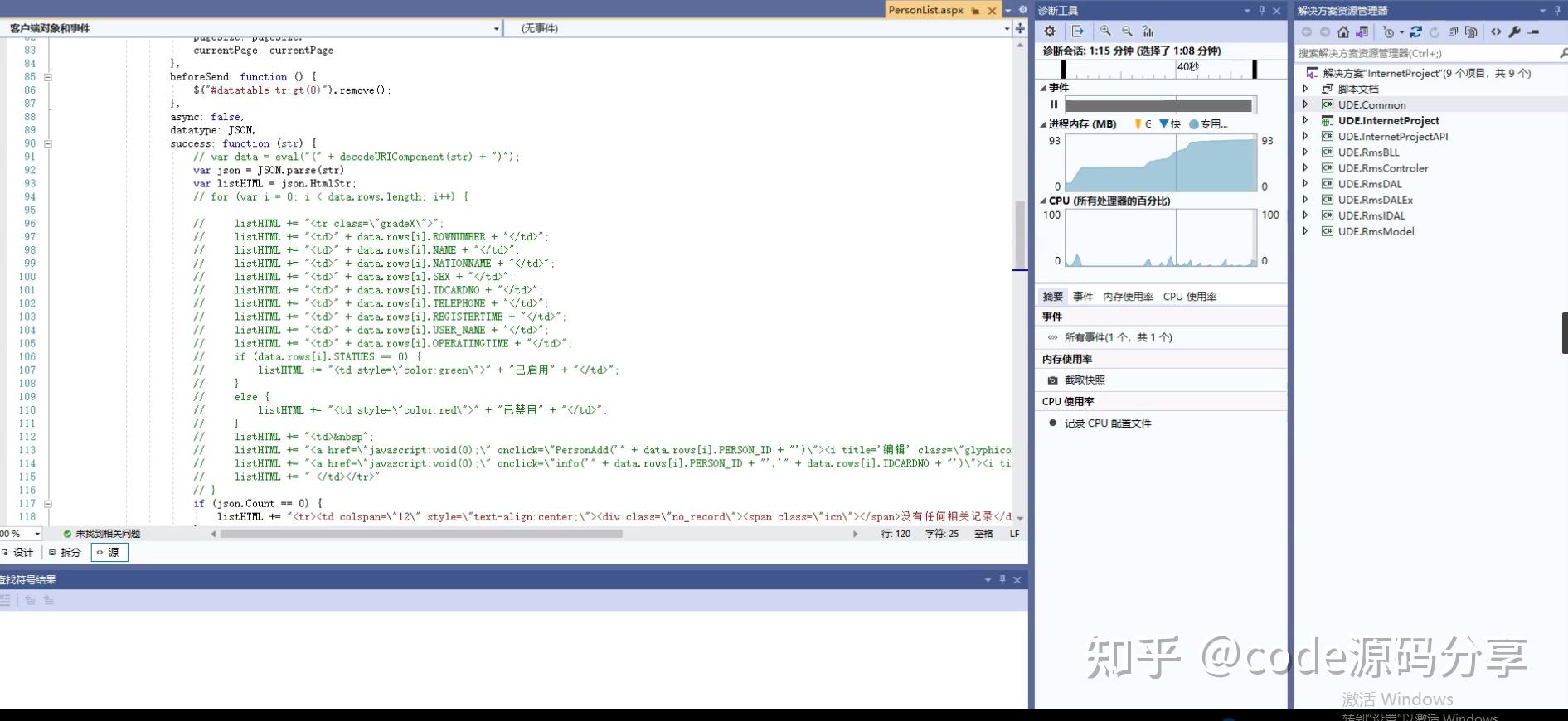Expand the UDE.RmsModel project node

pyautogui.click(x=1305, y=231)
